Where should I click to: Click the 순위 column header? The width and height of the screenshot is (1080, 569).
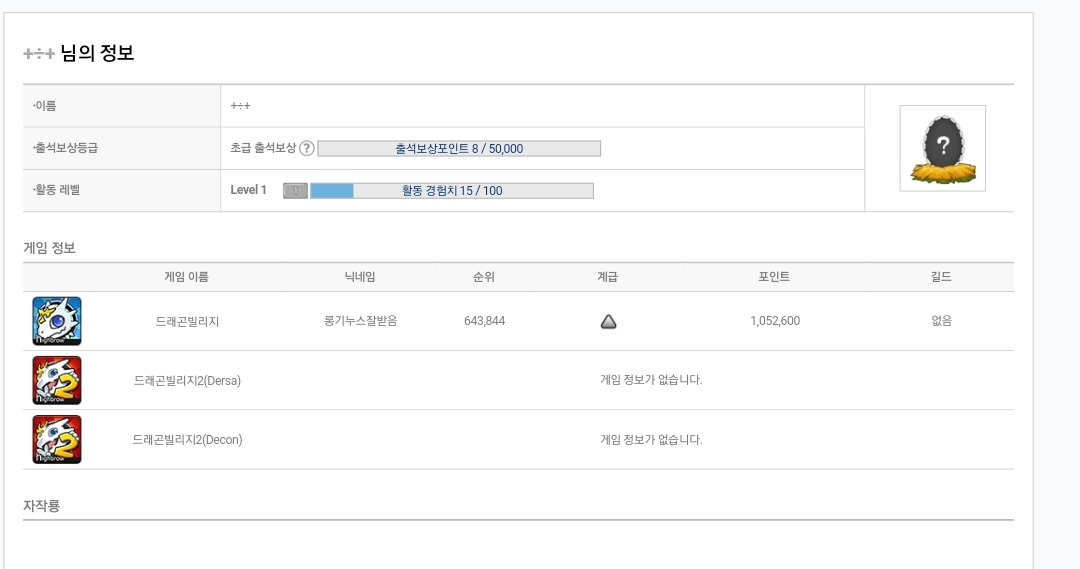pyautogui.click(x=484, y=277)
